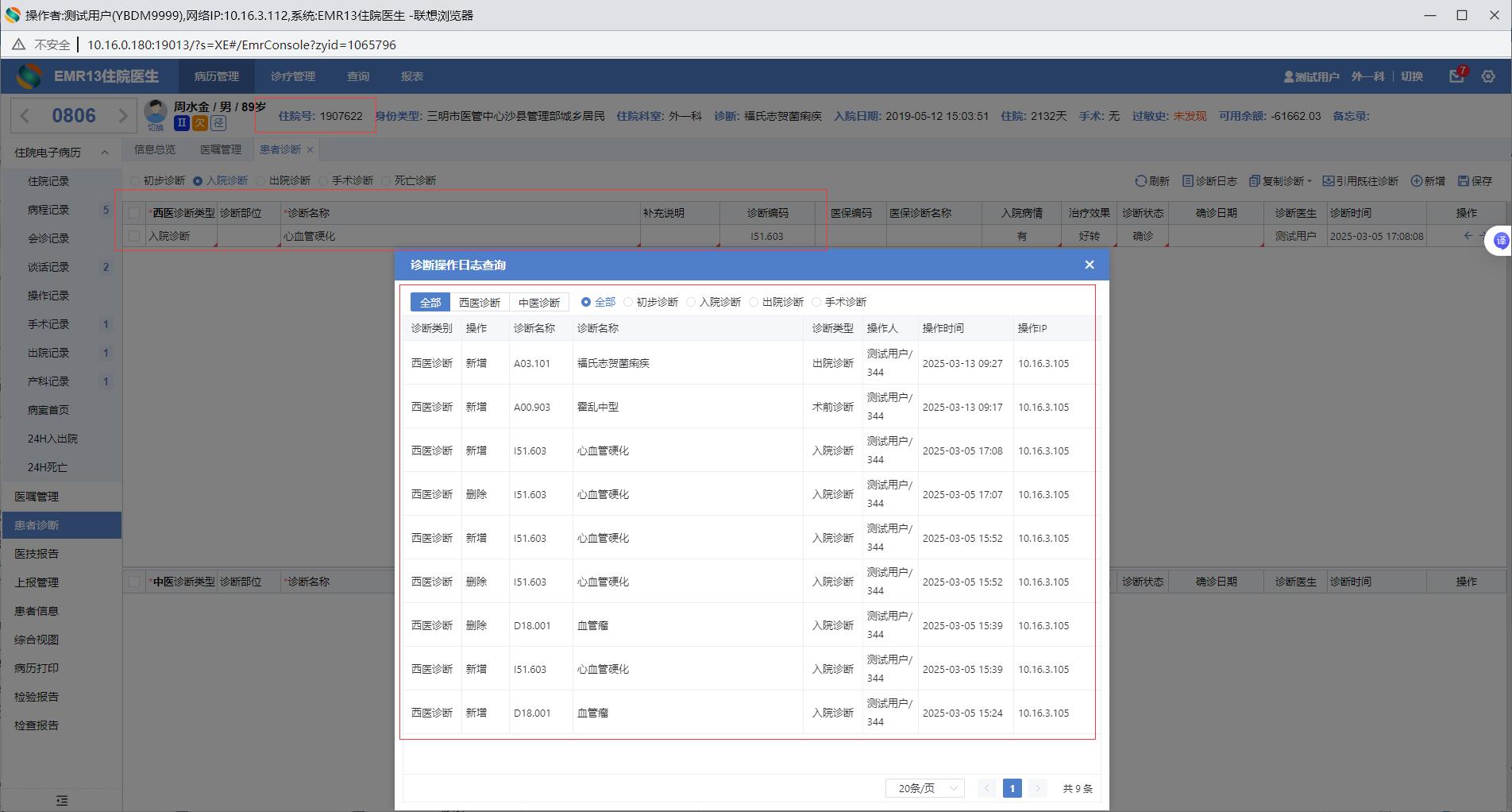Click the 引用既往诊断 toolbar icon
The height and width of the screenshot is (812, 1512).
1328,181
